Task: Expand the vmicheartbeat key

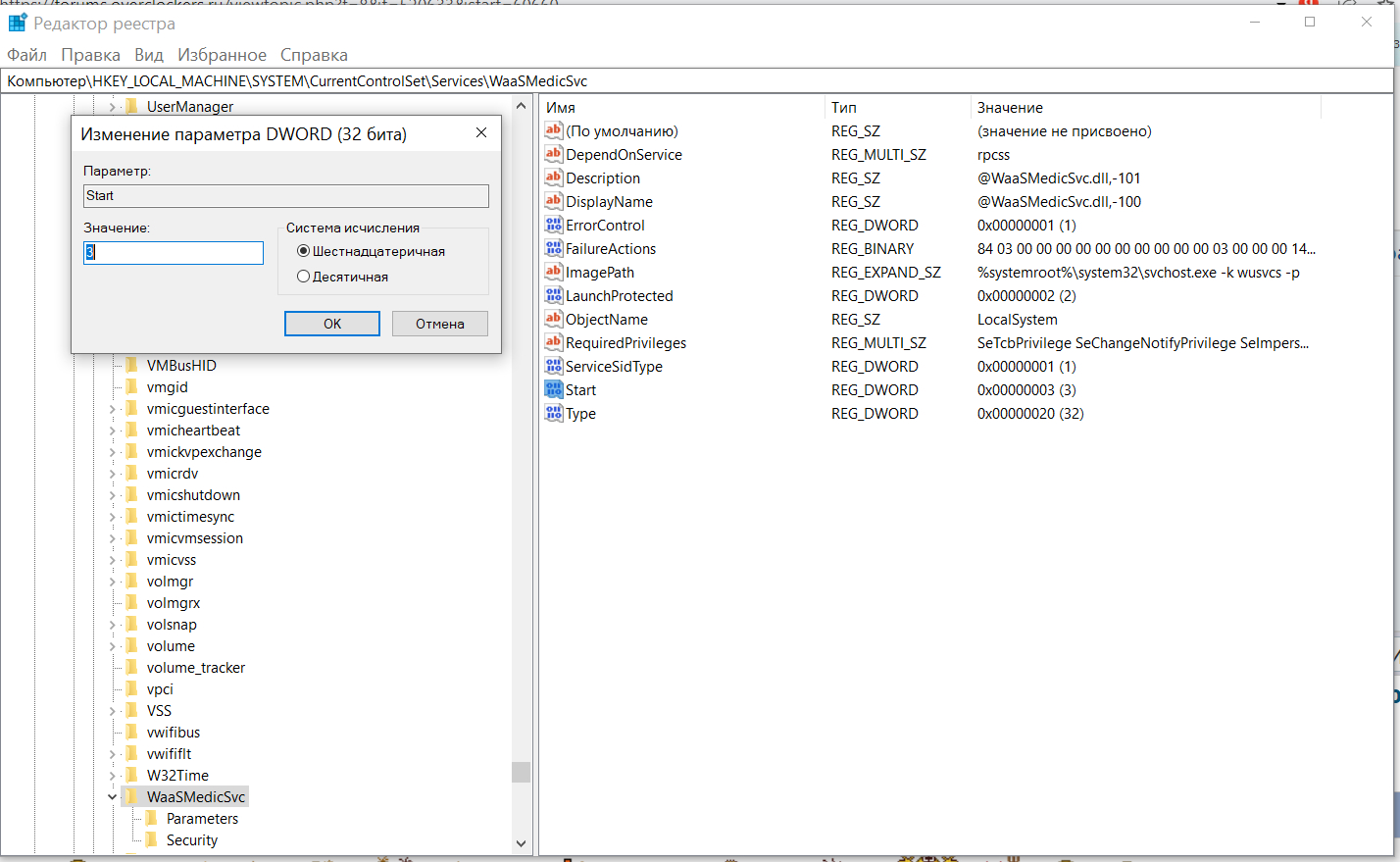Action: [112, 431]
